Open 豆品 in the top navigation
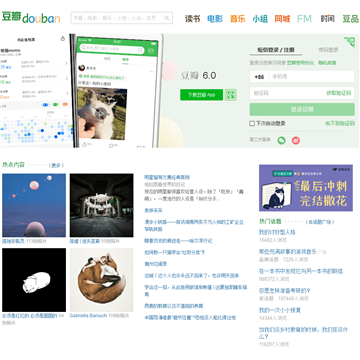The width and height of the screenshot is (360, 360). click(x=350, y=19)
